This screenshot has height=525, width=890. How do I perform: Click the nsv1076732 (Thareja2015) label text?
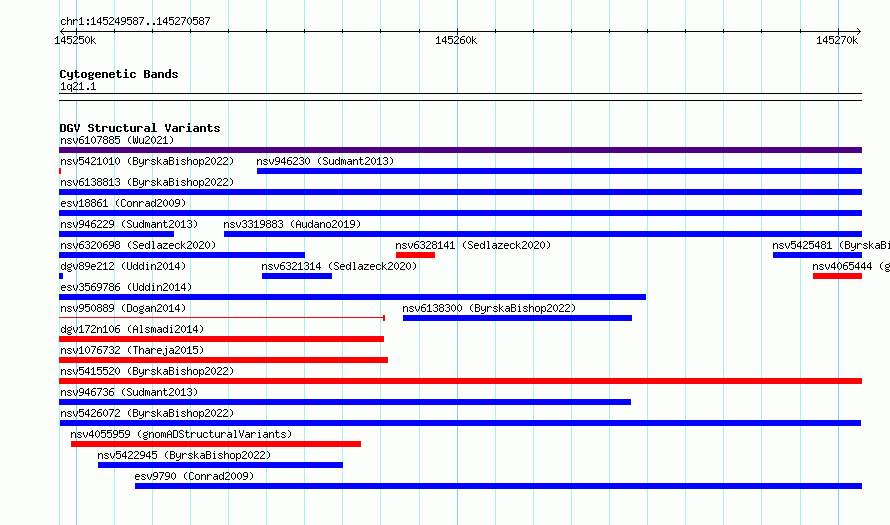coord(132,350)
